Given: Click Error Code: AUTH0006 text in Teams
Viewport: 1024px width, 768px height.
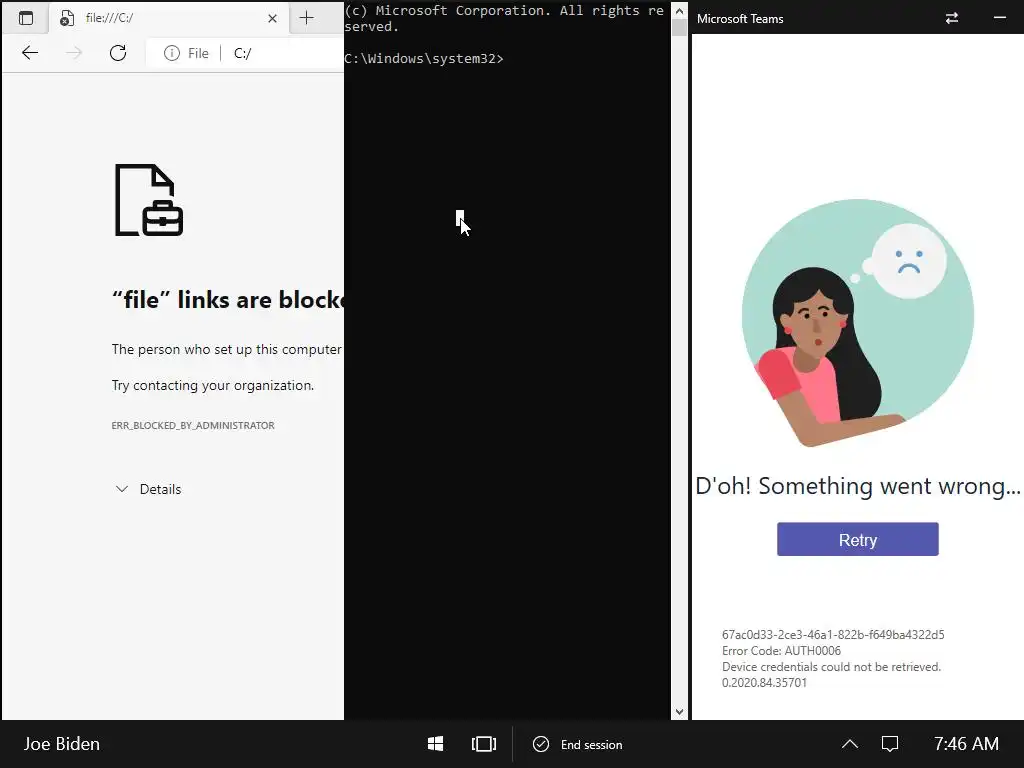Looking at the screenshot, I should pyautogui.click(x=781, y=650).
